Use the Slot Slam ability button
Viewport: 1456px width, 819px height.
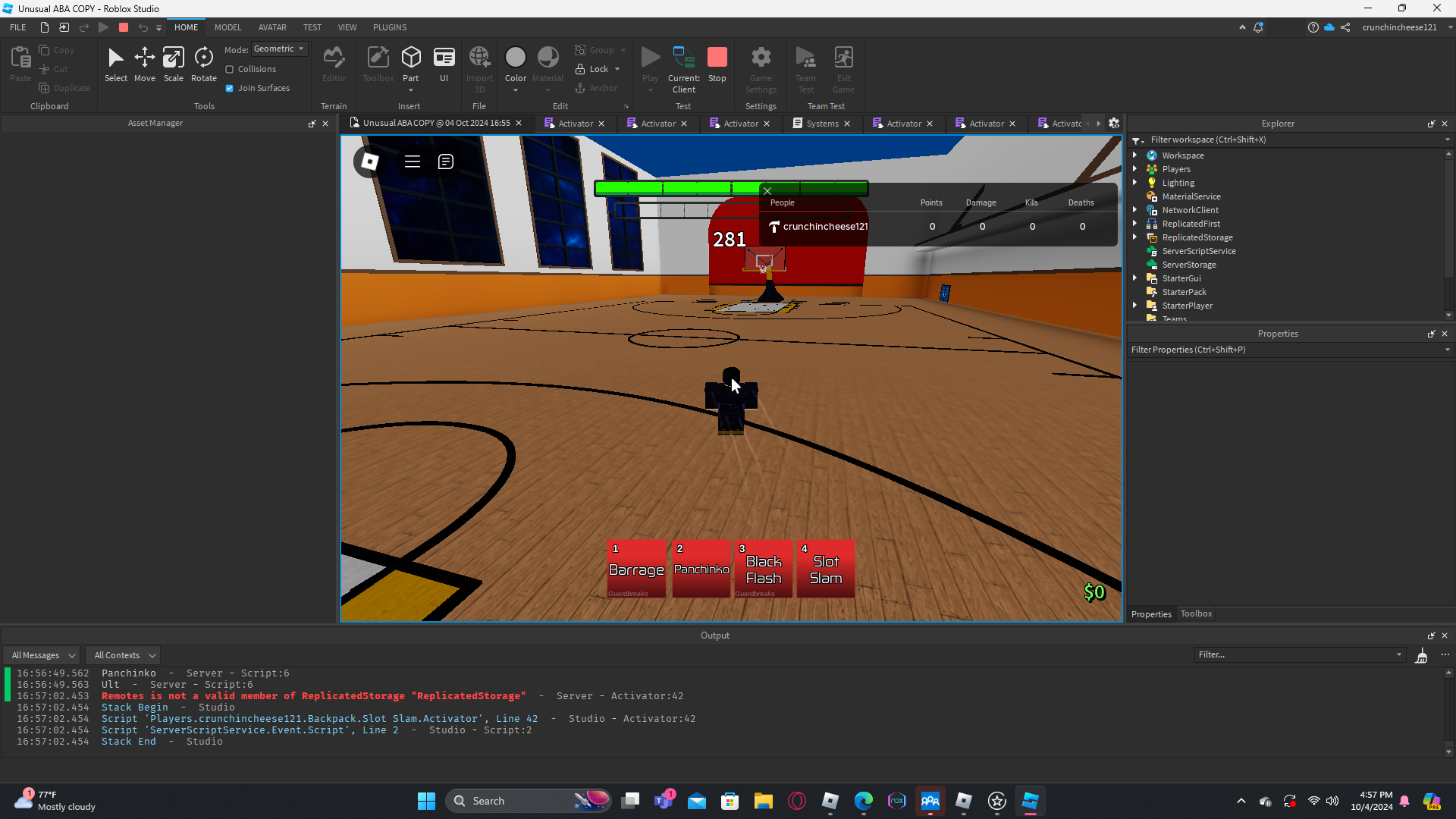pos(826,569)
